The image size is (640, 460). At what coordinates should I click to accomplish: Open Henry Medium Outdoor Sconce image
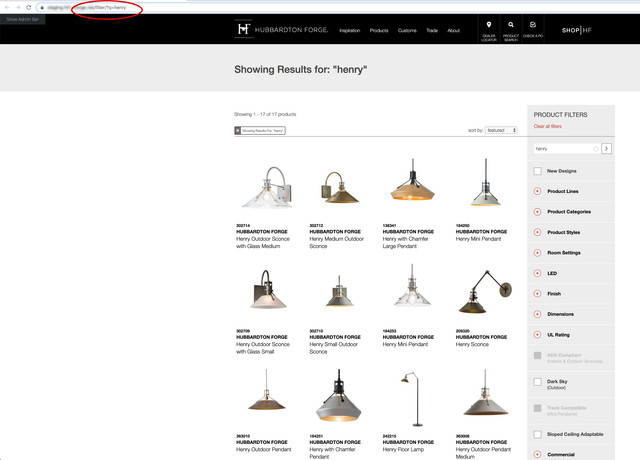[x=340, y=187]
